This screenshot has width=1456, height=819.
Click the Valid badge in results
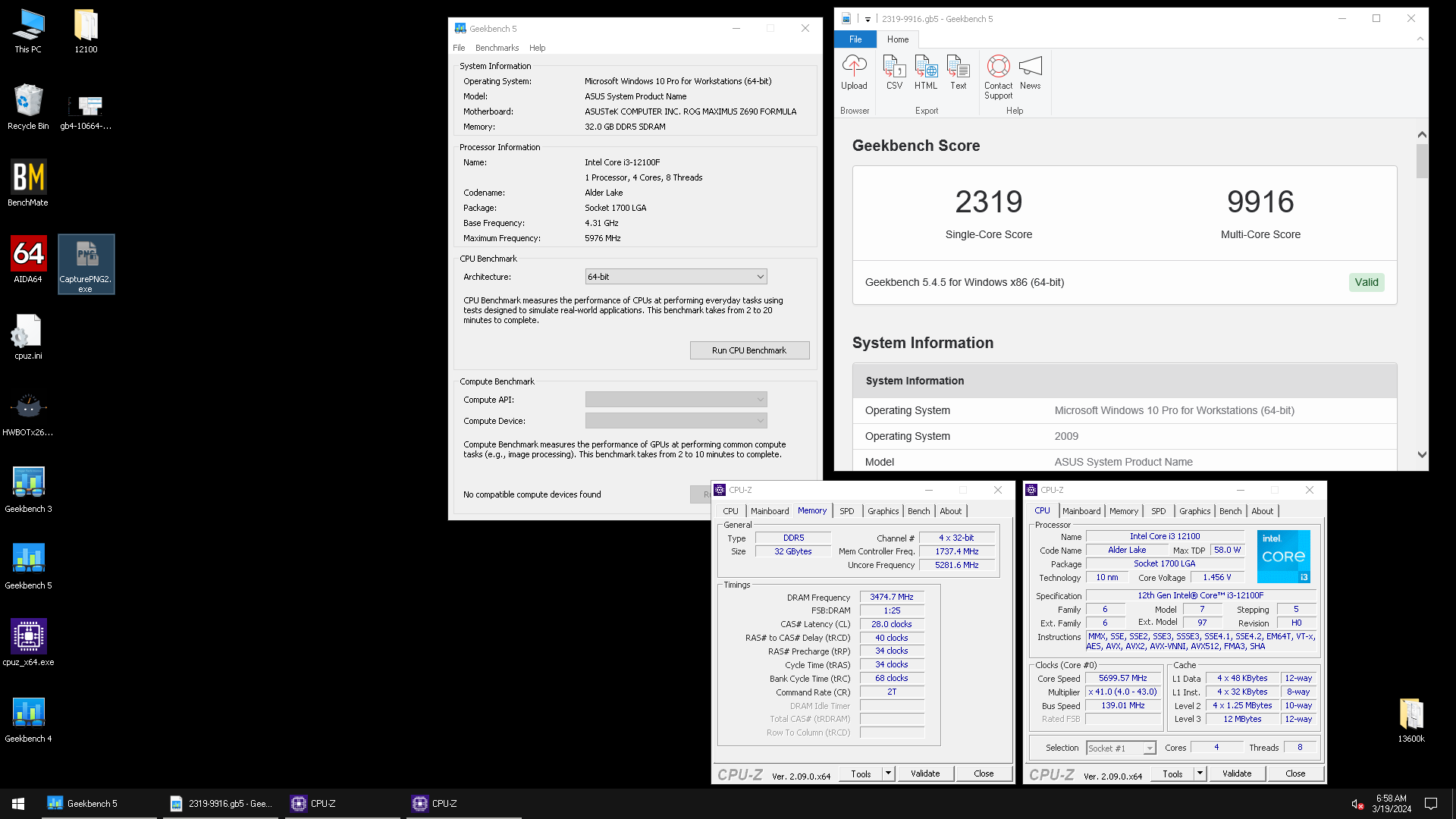click(x=1367, y=282)
